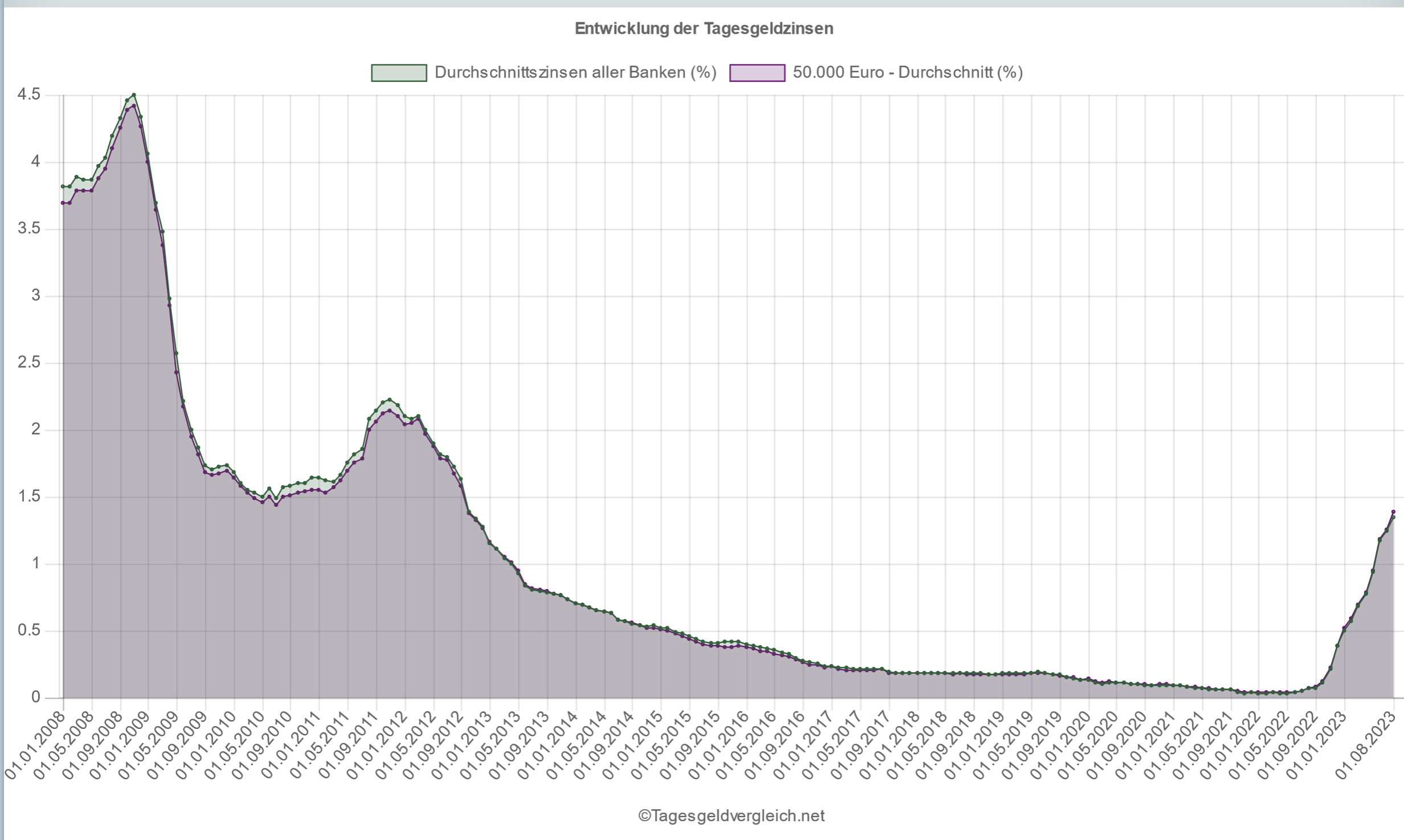The height and width of the screenshot is (840, 1404).
Task: Click the x-axis label 01.01.2016
Action: (x=719, y=746)
